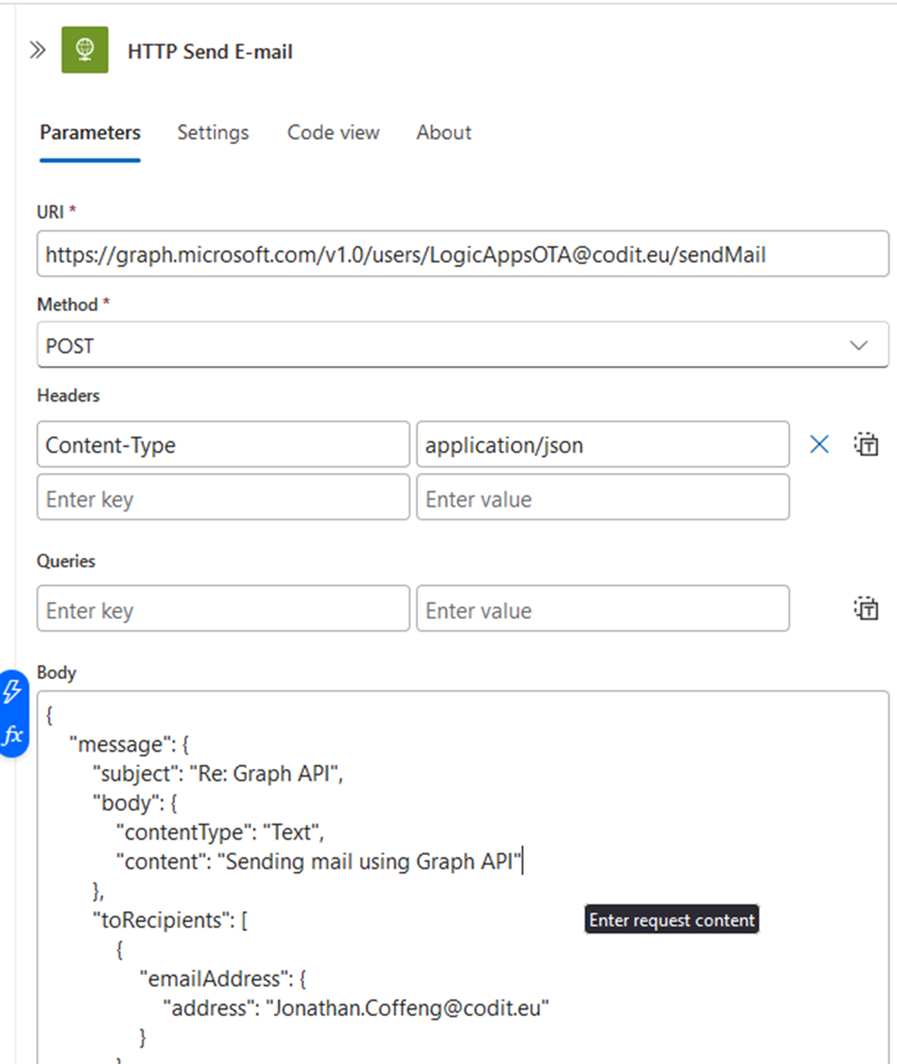Switch Queries to text mode icon
Viewport: 897px width, 1064px height.
point(866,608)
